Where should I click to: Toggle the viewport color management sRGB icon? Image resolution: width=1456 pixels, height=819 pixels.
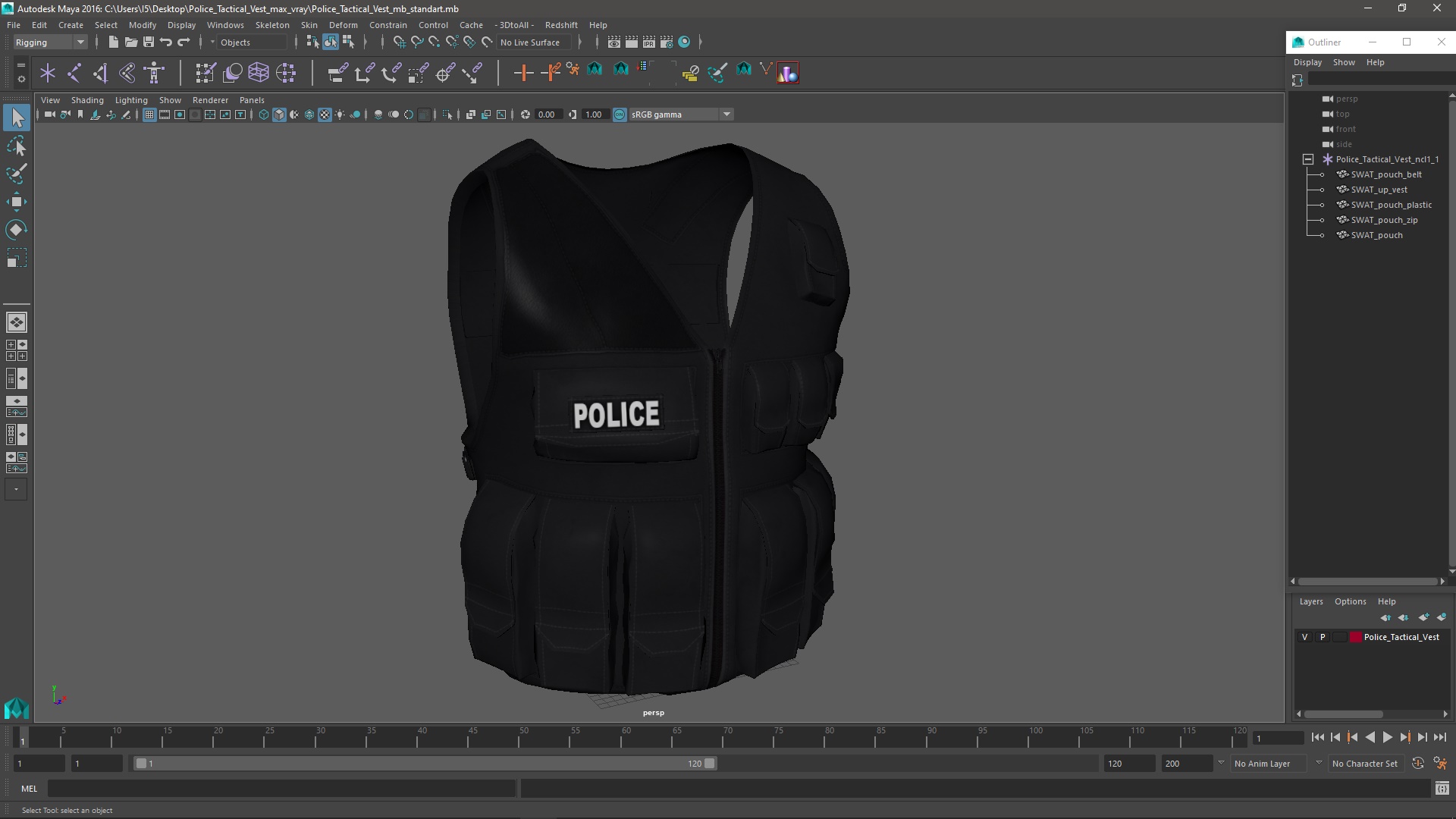pyautogui.click(x=620, y=115)
